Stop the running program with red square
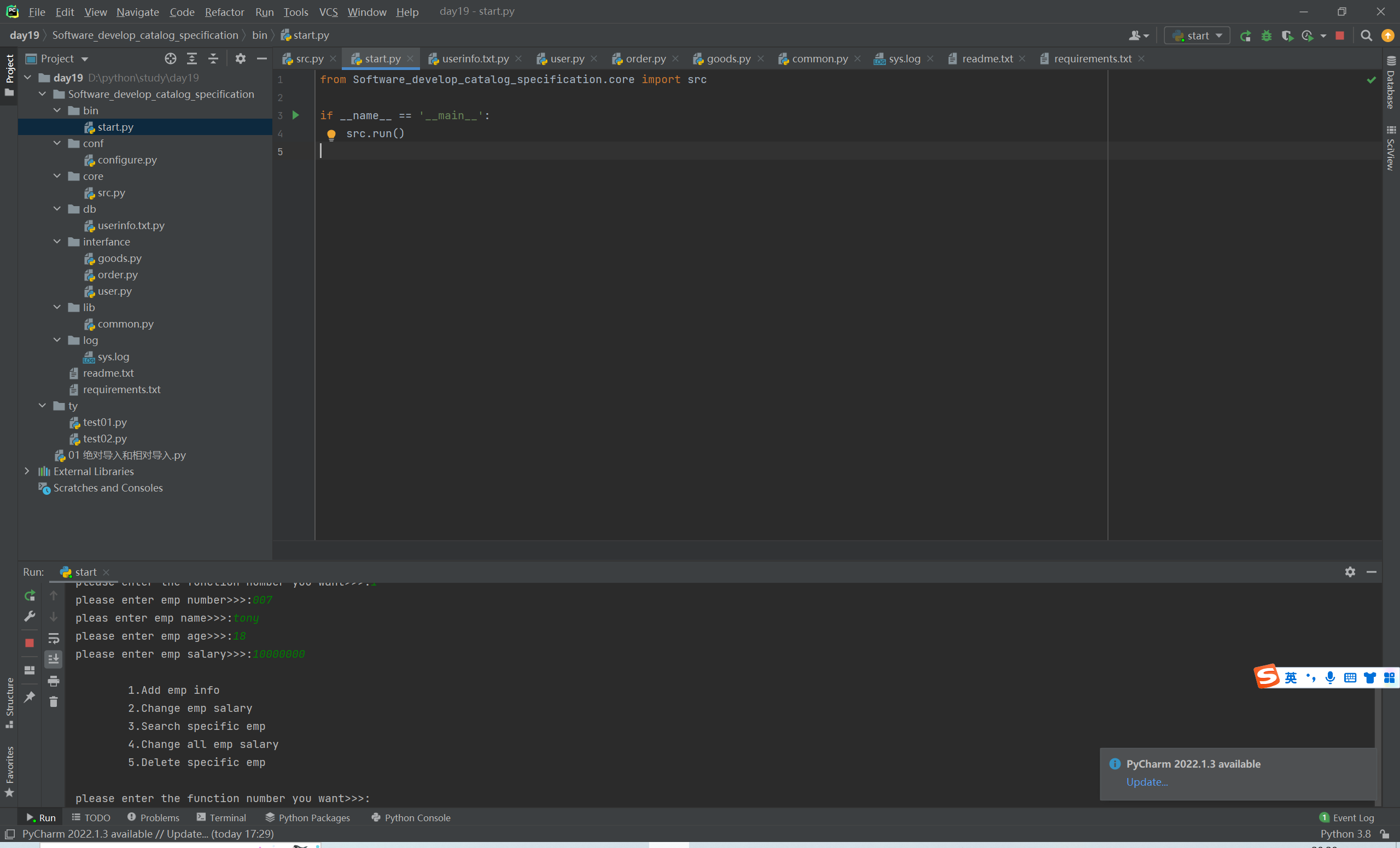Image resolution: width=1400 pixels, height=848 pixels. pyautogui.click(x=1340, y=36)
